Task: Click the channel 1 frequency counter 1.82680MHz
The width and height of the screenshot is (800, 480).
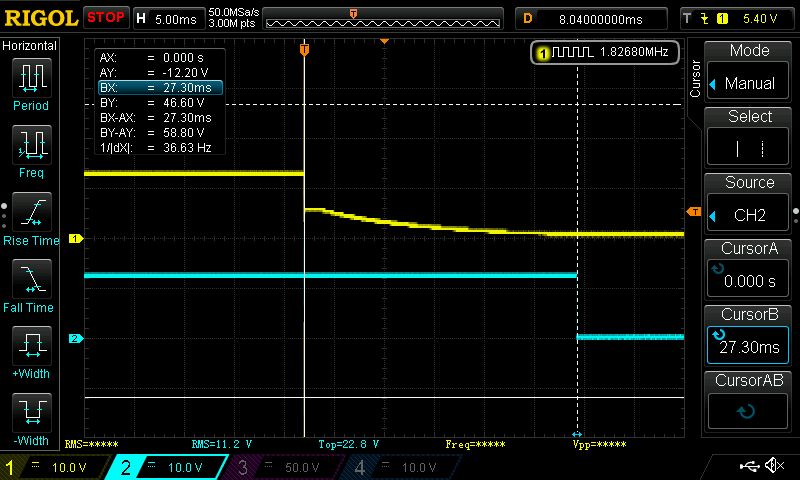Action: pos(605,52)
